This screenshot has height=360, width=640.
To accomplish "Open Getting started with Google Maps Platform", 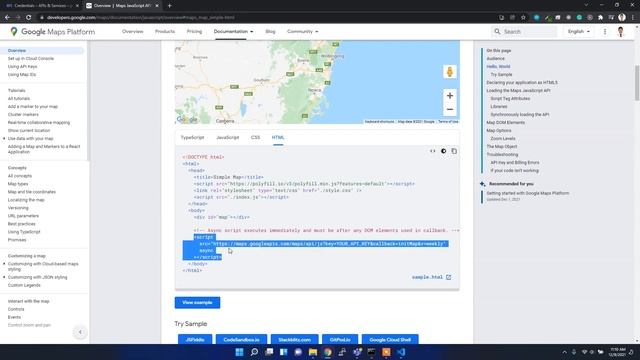I will tap(528, 193).
